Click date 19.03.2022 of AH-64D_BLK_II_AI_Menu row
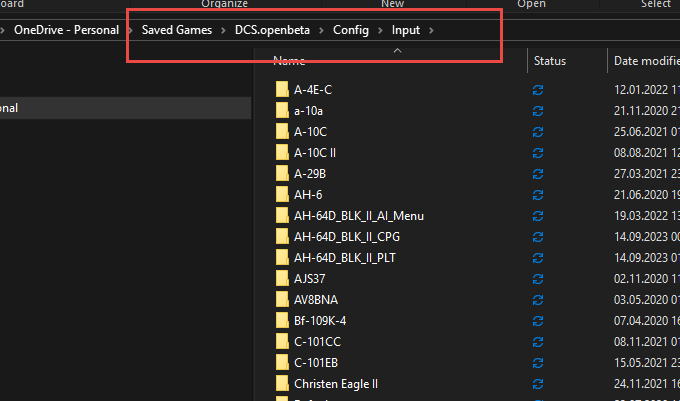Image resolution: width=680 pixels, height=401 pixels. click(641, 216)
